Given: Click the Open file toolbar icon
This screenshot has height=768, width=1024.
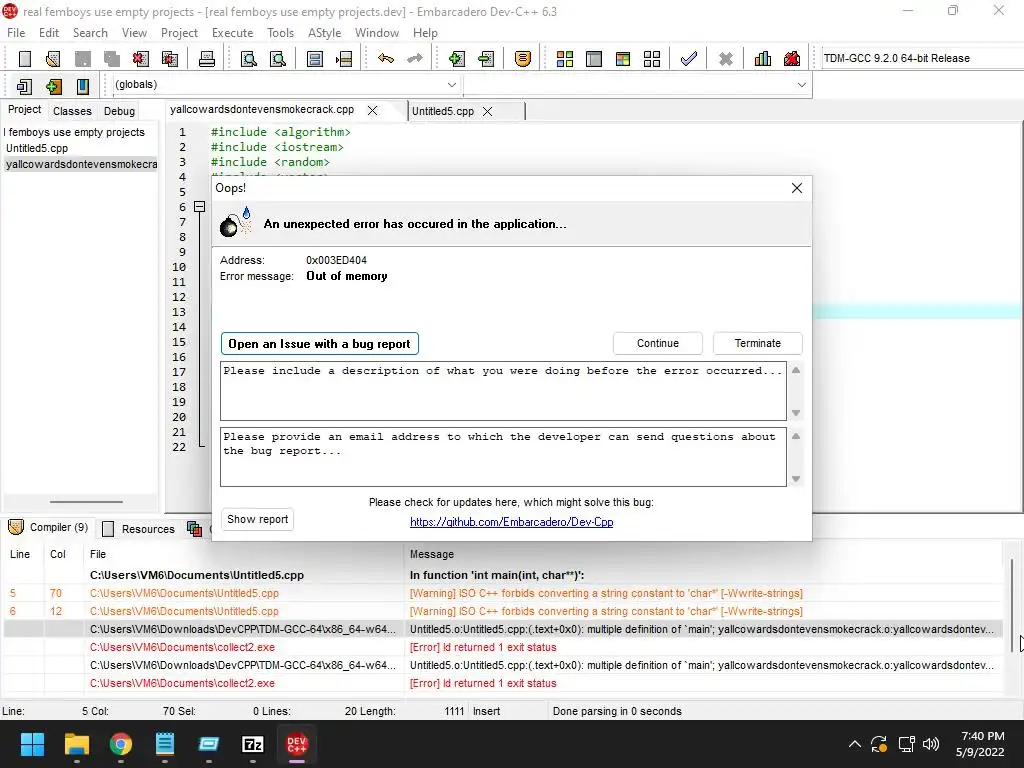Looking at the screenshot, I should point(54,59).
